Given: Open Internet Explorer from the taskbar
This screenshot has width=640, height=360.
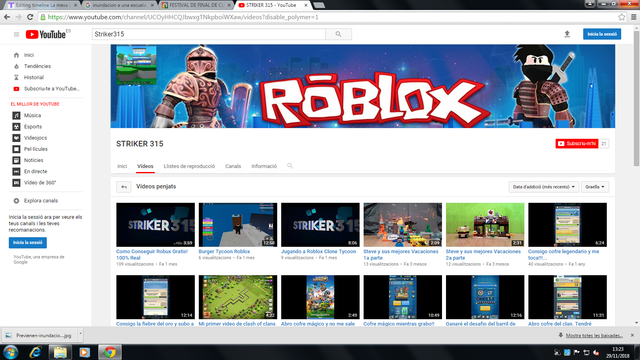Looking at the screenshot, I should 36,352.
